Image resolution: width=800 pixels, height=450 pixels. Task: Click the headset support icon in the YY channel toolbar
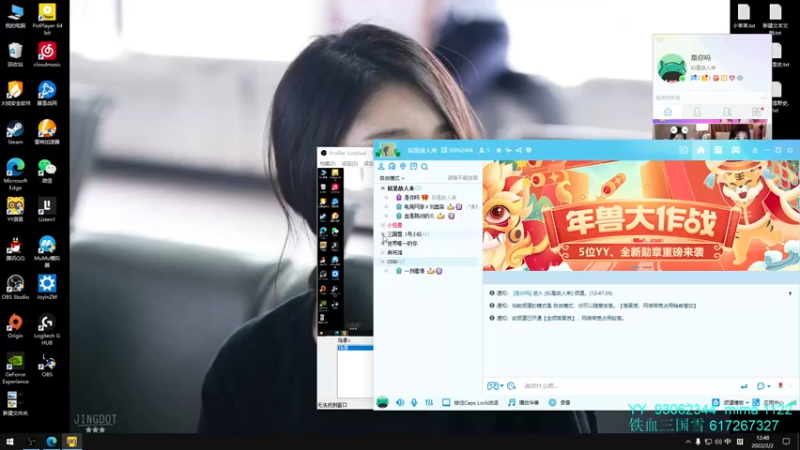tap(392, 166)
